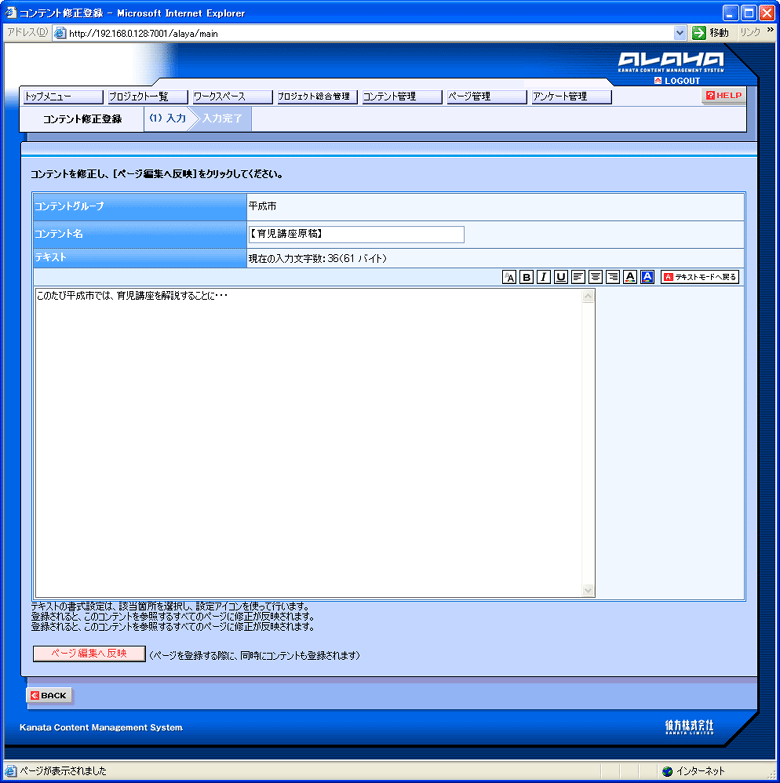Align text to the right
780x783 pixels.
pyautogui.click(x=613, y=277)
